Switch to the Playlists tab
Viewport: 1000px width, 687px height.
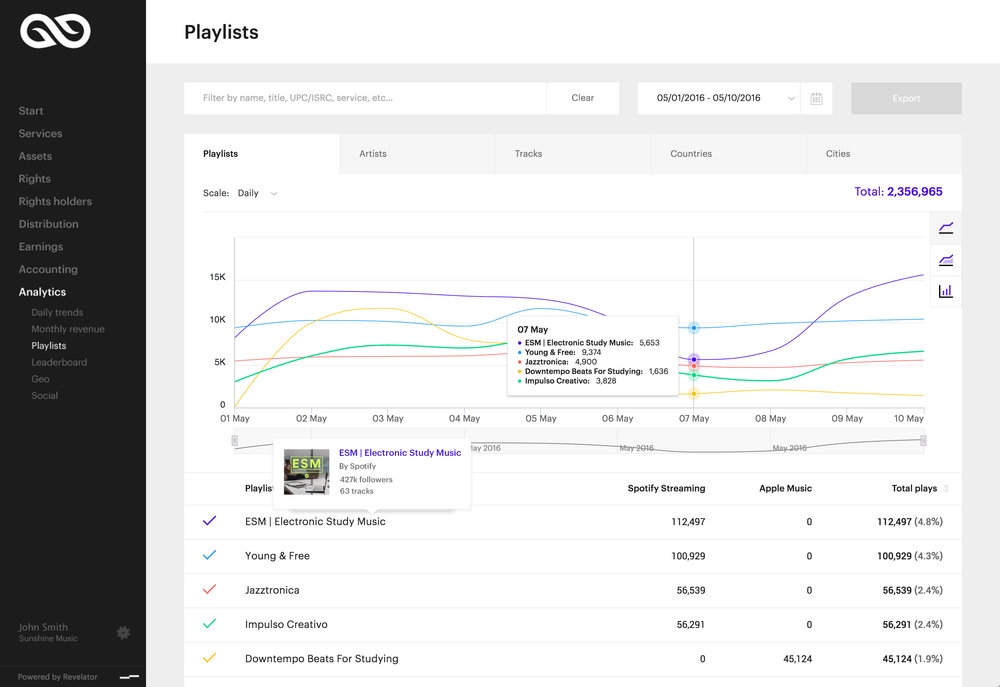coord(261,154)
